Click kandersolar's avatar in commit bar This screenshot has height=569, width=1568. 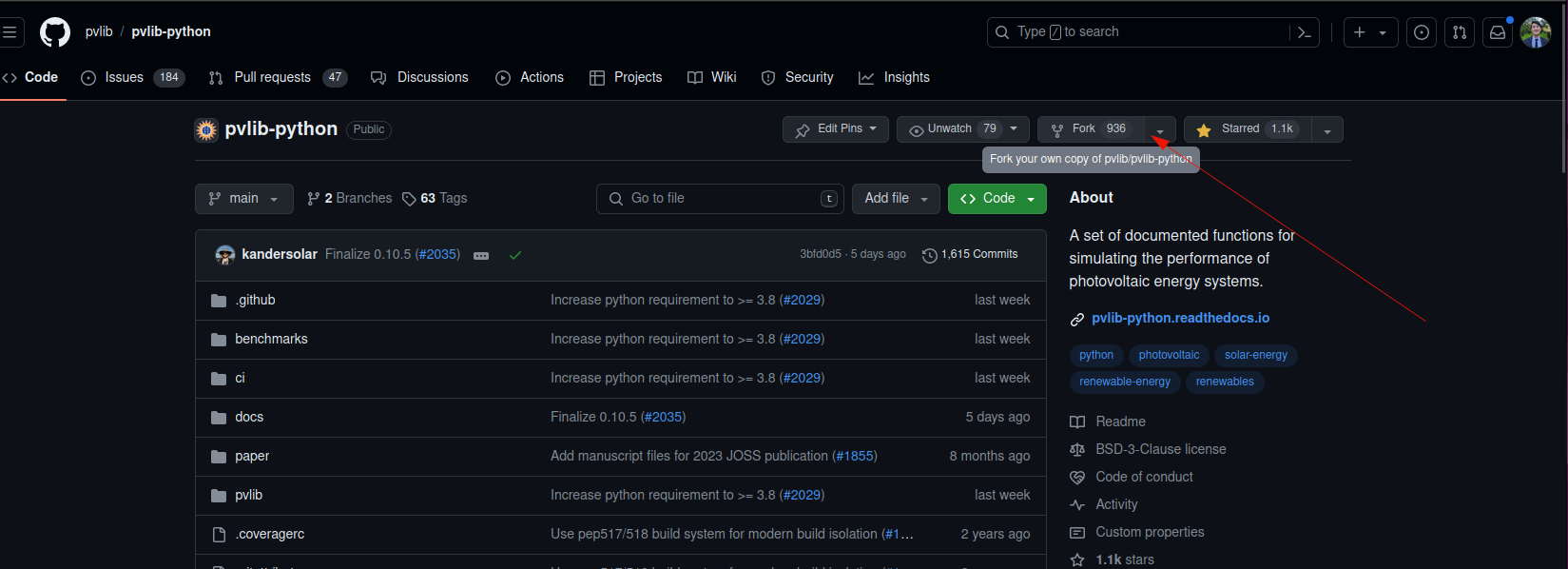tap(225, 254)
